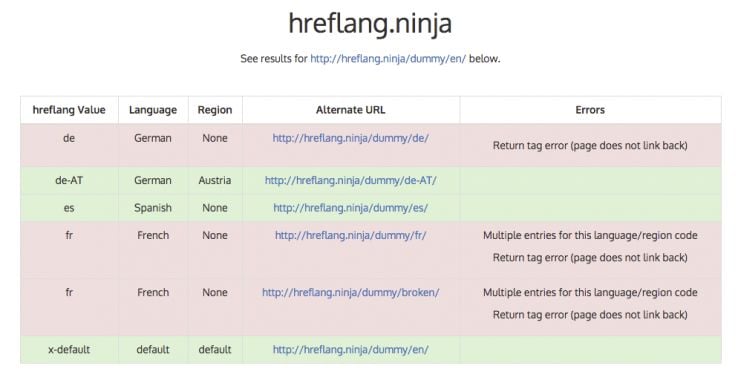Open the hreflang.ninja/dummy/en/ results link
Screen dimensions: 738x383
(388, 59)
